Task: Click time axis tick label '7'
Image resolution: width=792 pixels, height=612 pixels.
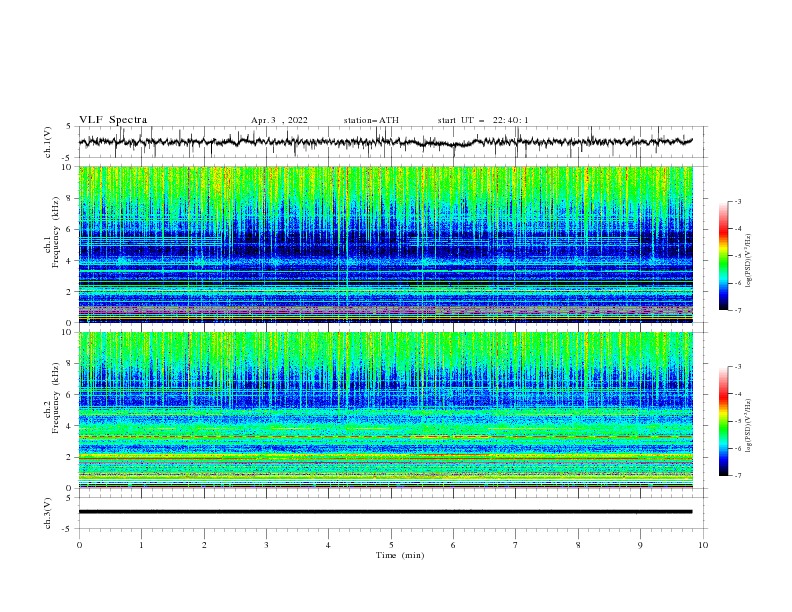Action: [x=516, y=545]
